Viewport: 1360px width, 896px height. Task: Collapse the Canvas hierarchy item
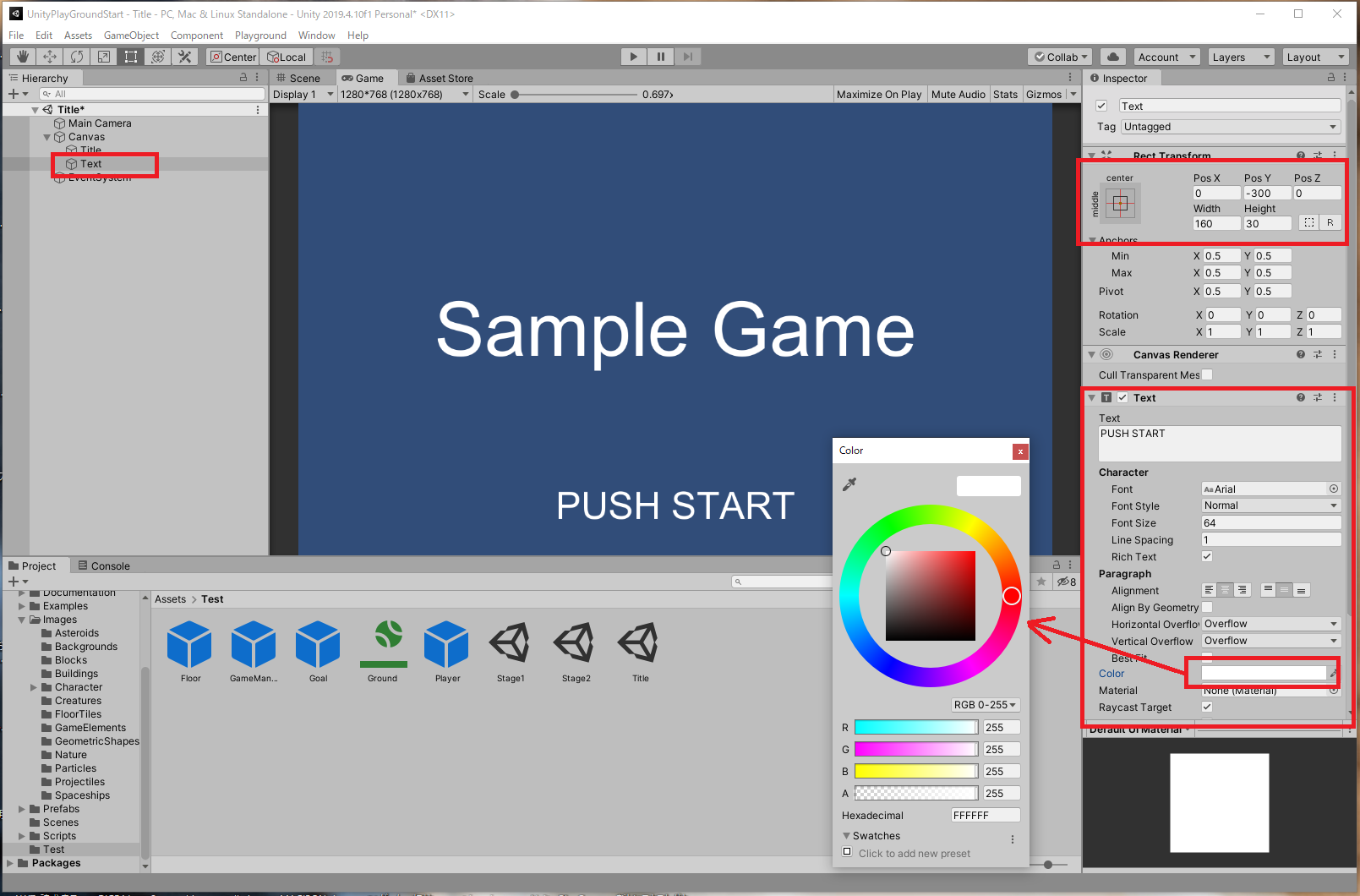point(47,137)
